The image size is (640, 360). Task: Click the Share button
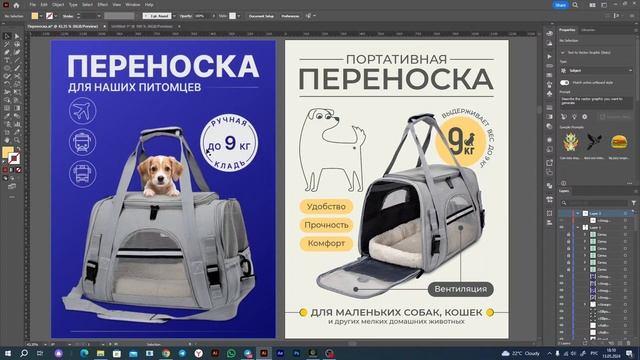click(x=560, y=5)
